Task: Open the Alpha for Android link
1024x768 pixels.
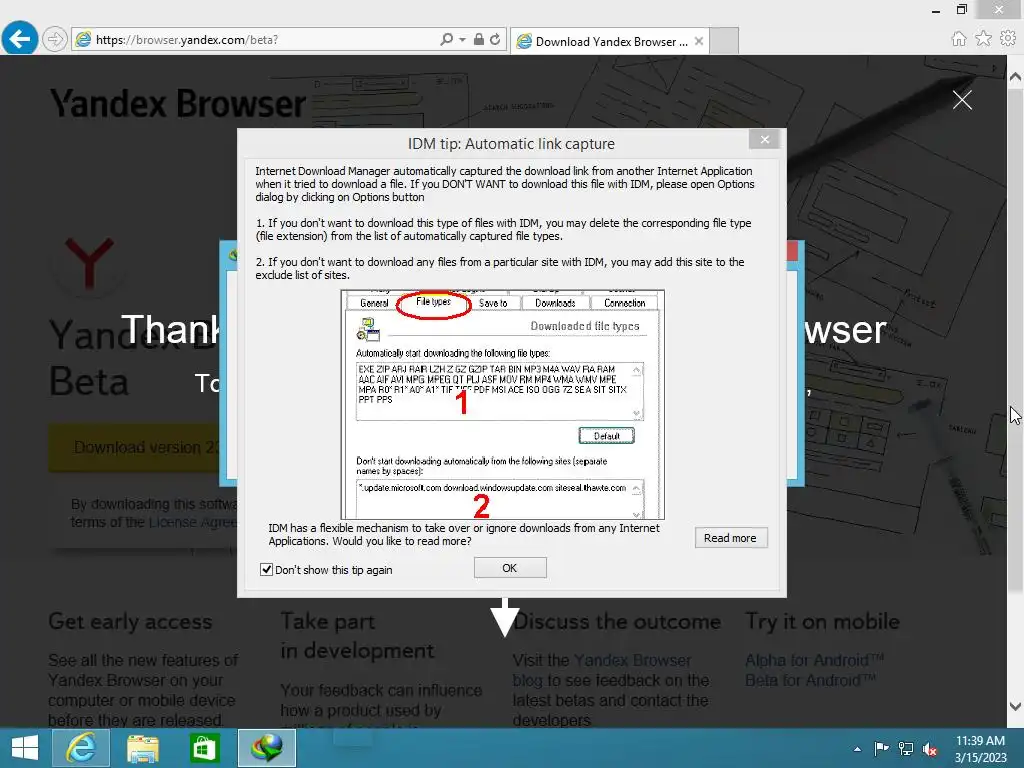Action: click(x=814, y=660)
